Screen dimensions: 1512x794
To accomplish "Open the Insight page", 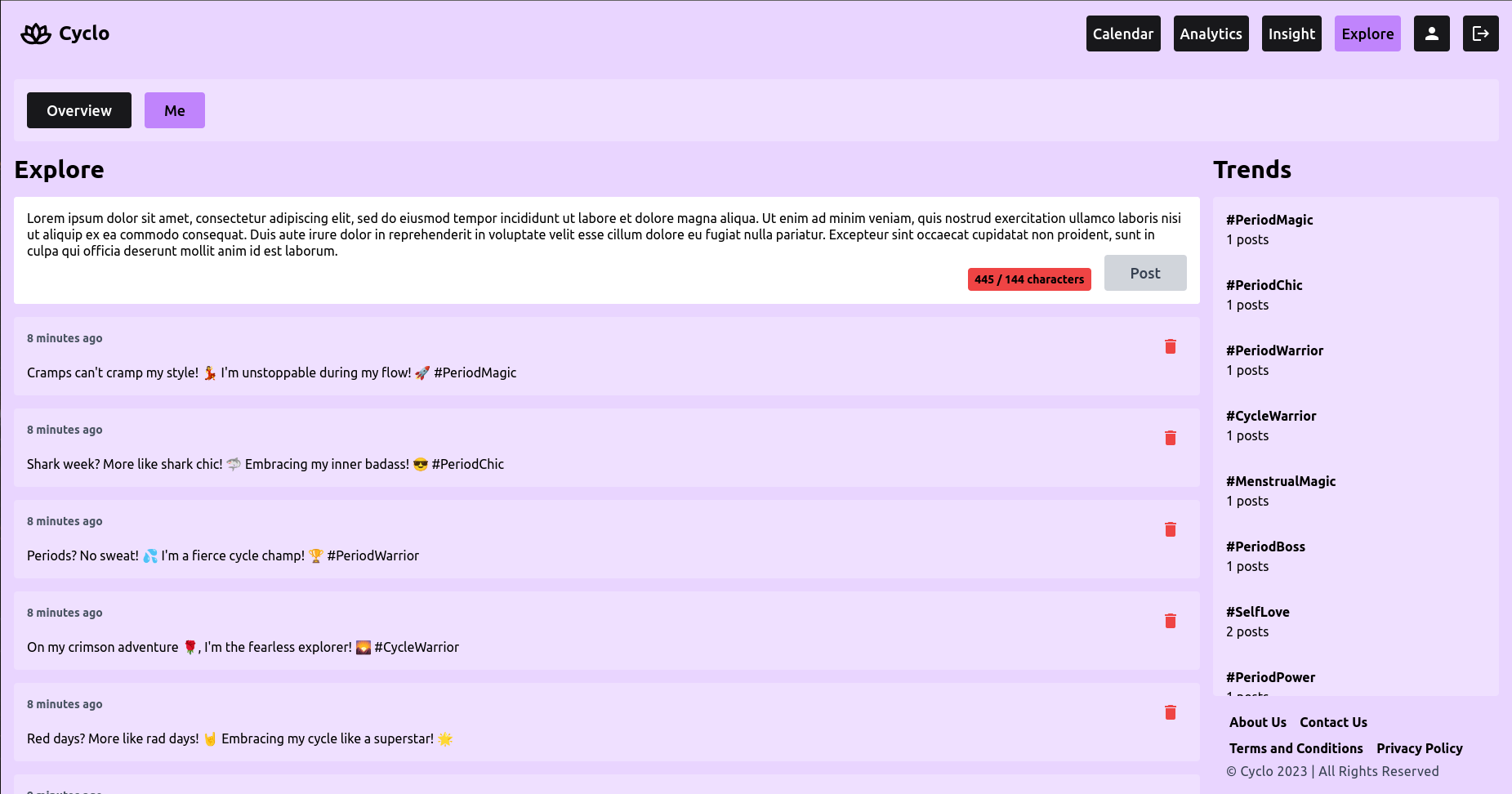I will click(x=1291, y=33).
